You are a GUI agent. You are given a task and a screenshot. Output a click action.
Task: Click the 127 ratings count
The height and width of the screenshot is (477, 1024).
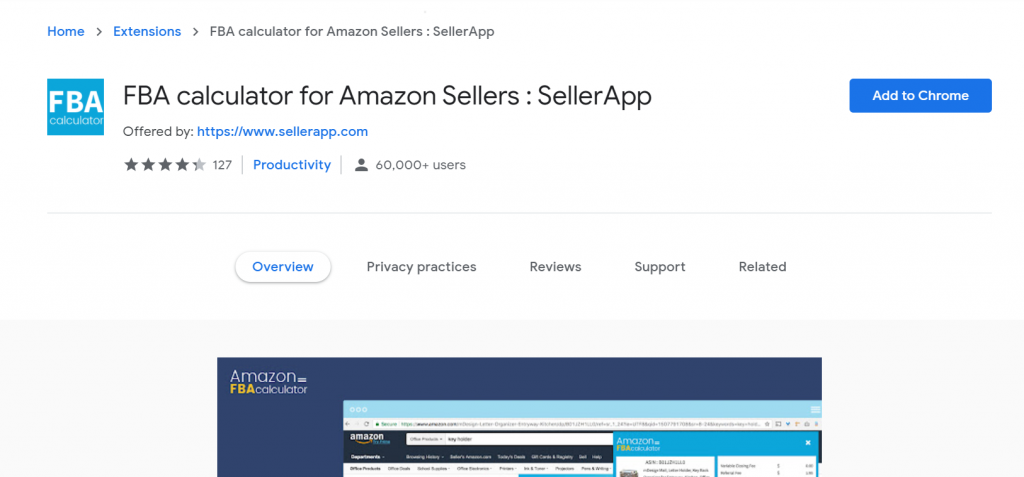point(222,165)
